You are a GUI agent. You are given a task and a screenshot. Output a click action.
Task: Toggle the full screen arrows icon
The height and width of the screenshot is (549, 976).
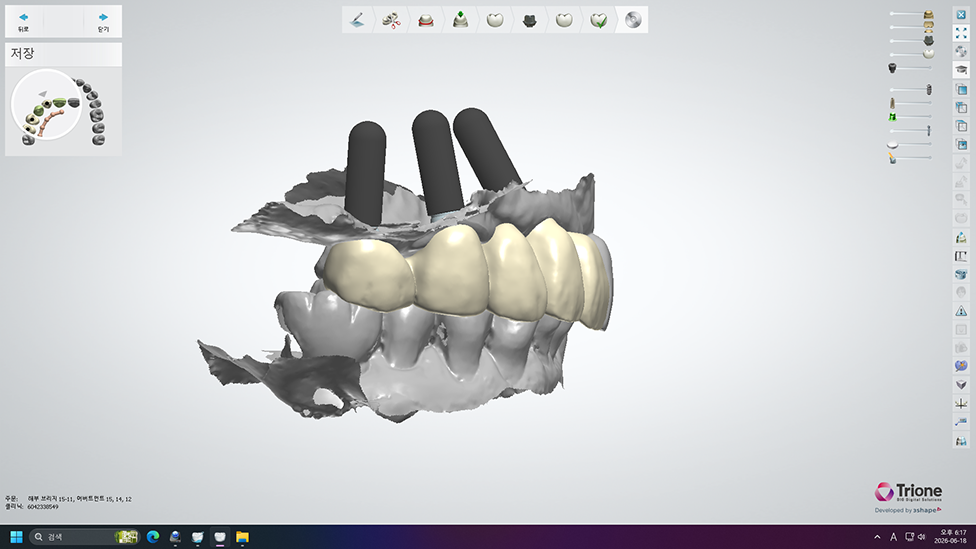[961, 33]
